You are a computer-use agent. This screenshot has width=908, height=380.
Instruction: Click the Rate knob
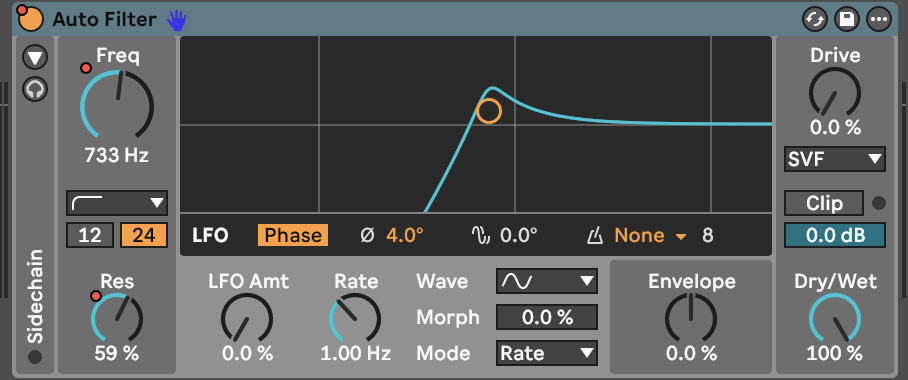355,317
